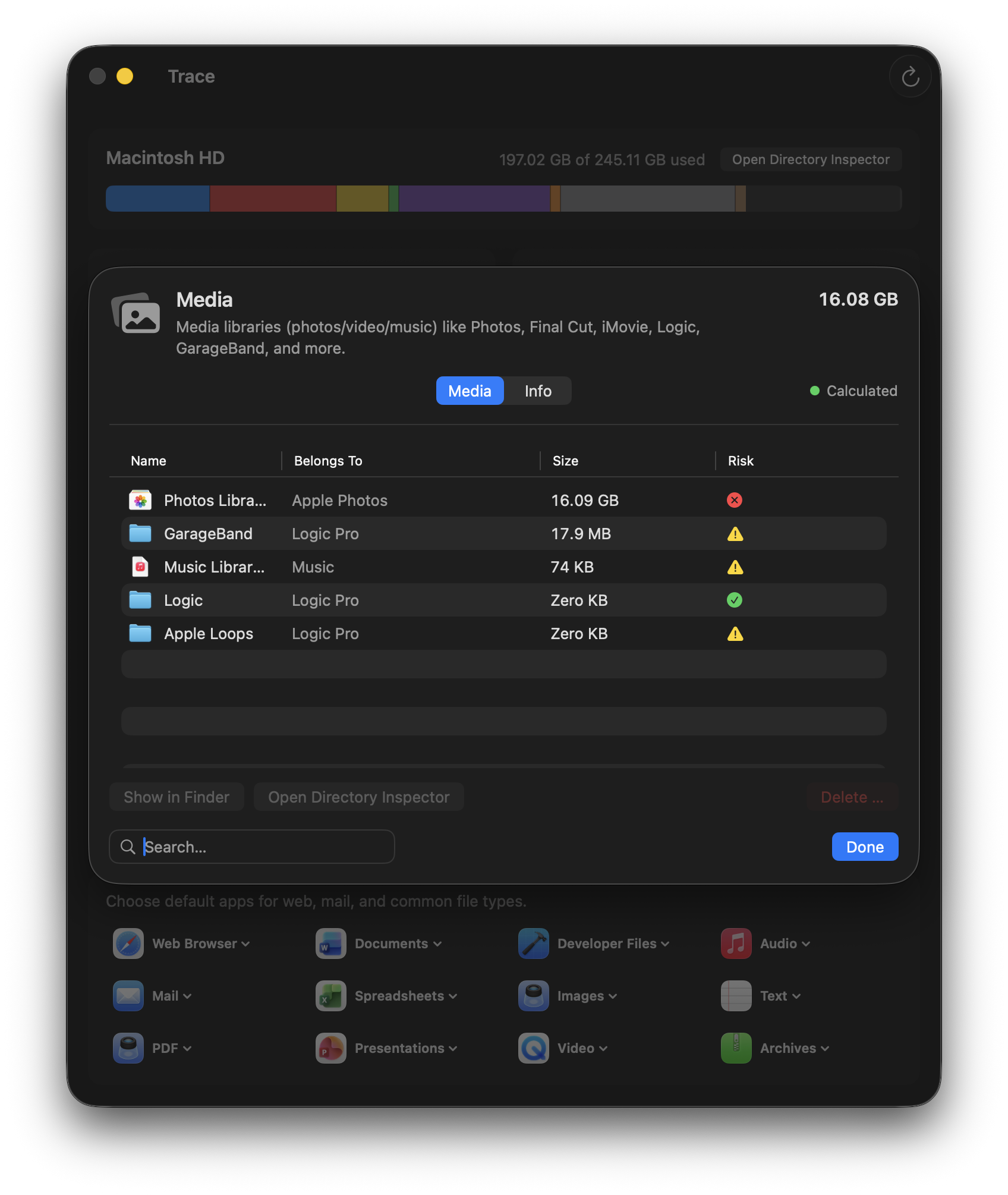The height and width of the screenshot is (1195, 1008).
Task: Click the QuickTime icon for Video
Action: coord(533,1048)
